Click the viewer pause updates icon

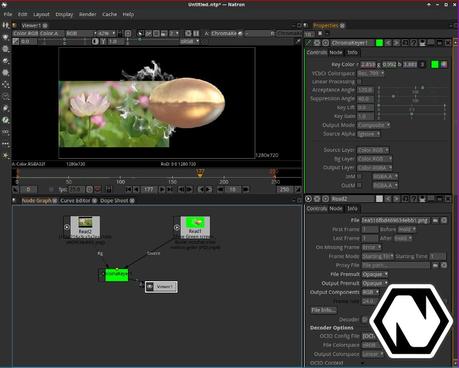(196, 33)
